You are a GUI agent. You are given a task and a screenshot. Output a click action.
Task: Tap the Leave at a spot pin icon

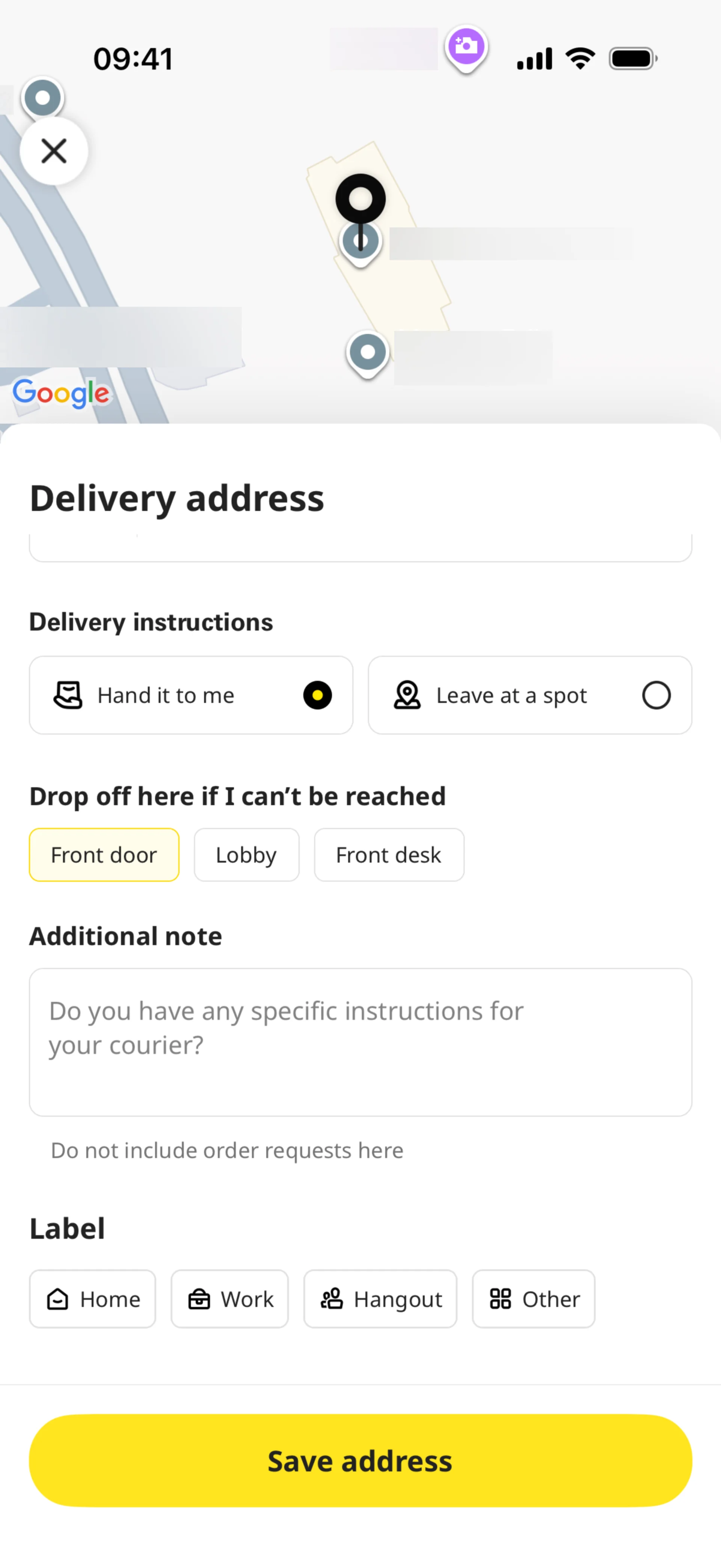(407, 695)
